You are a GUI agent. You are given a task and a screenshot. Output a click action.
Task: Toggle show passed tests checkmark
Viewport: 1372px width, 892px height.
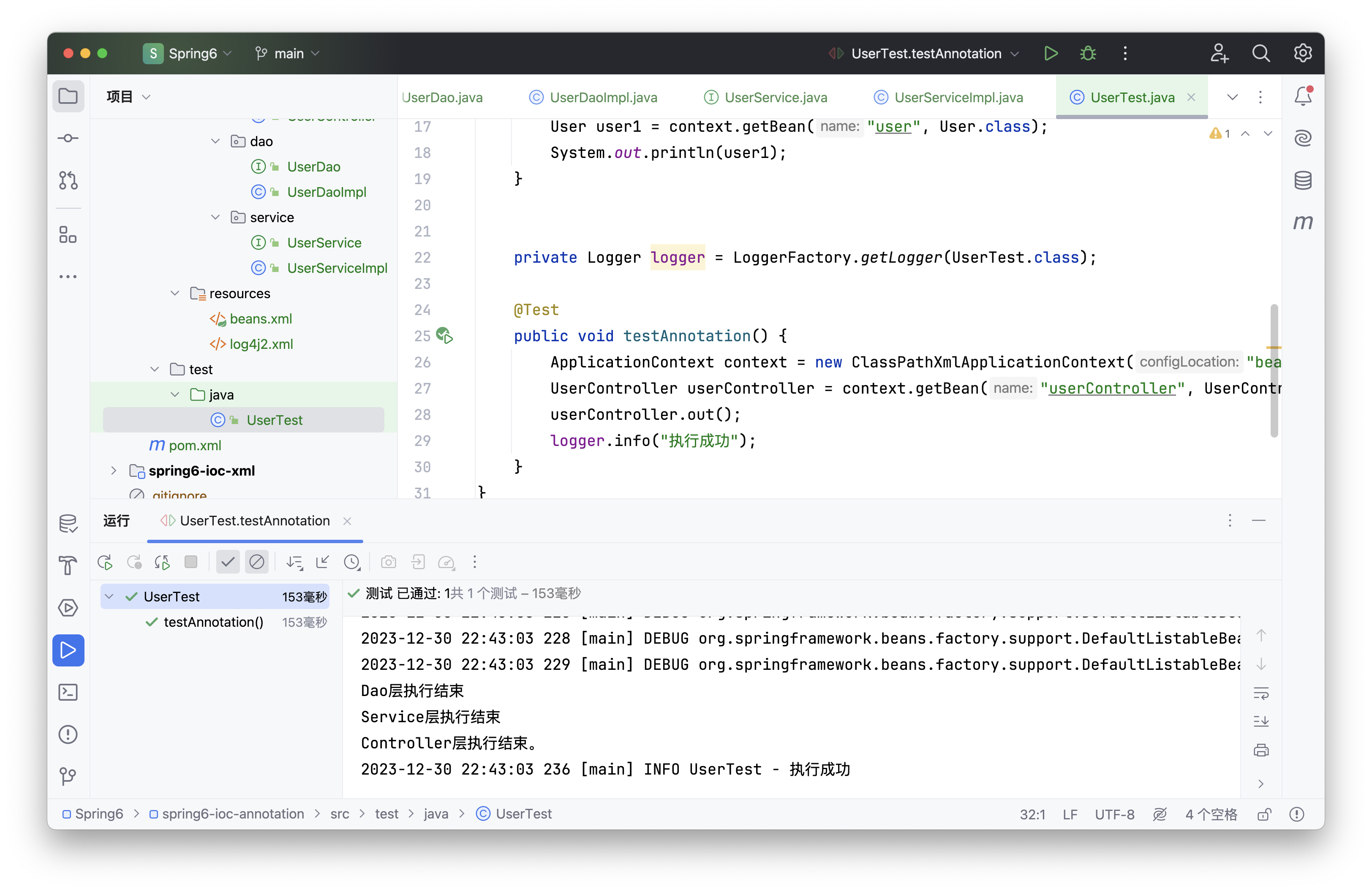point(228,562)
